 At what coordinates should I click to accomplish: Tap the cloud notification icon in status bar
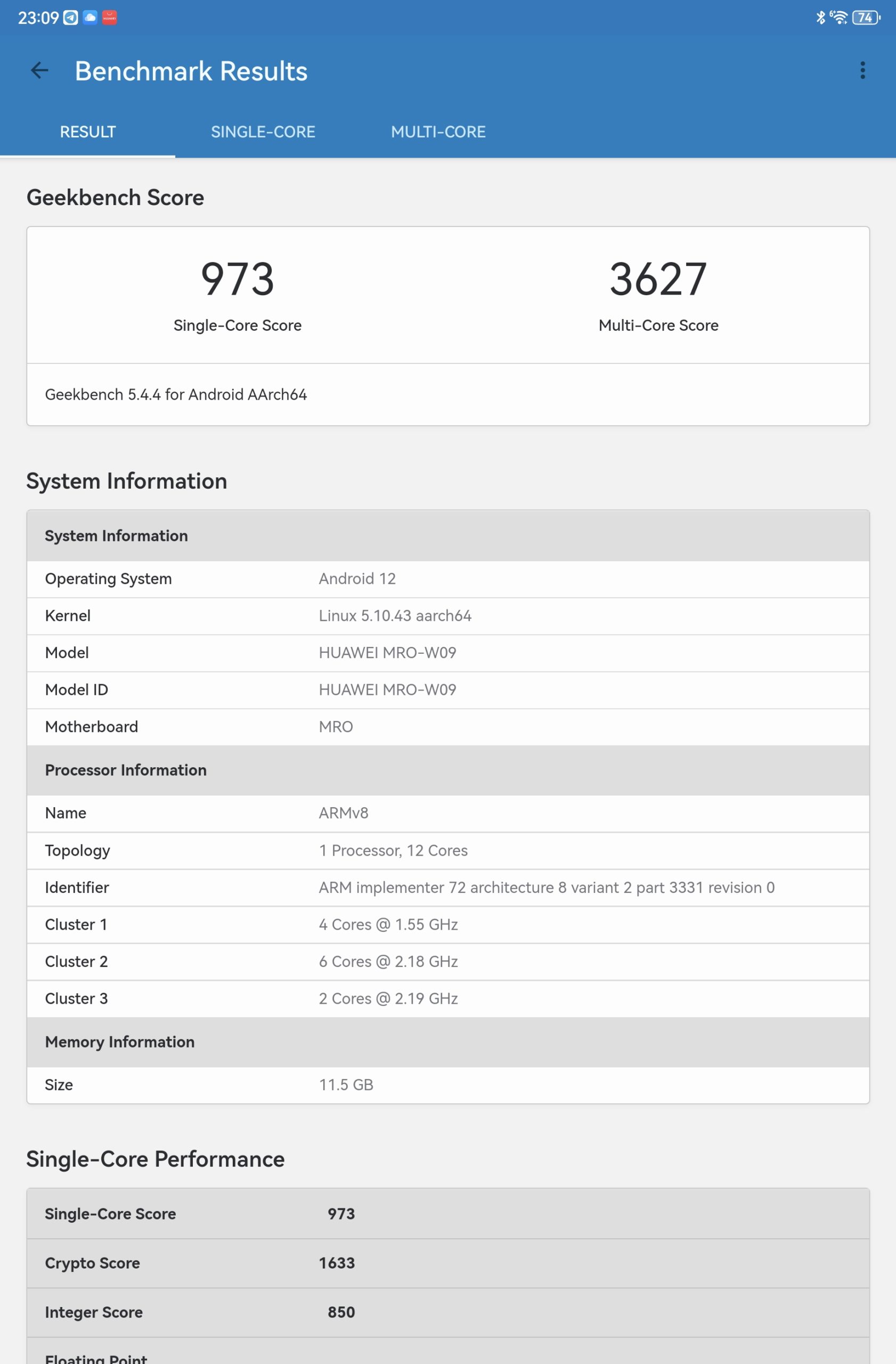(x=90, y=18)
